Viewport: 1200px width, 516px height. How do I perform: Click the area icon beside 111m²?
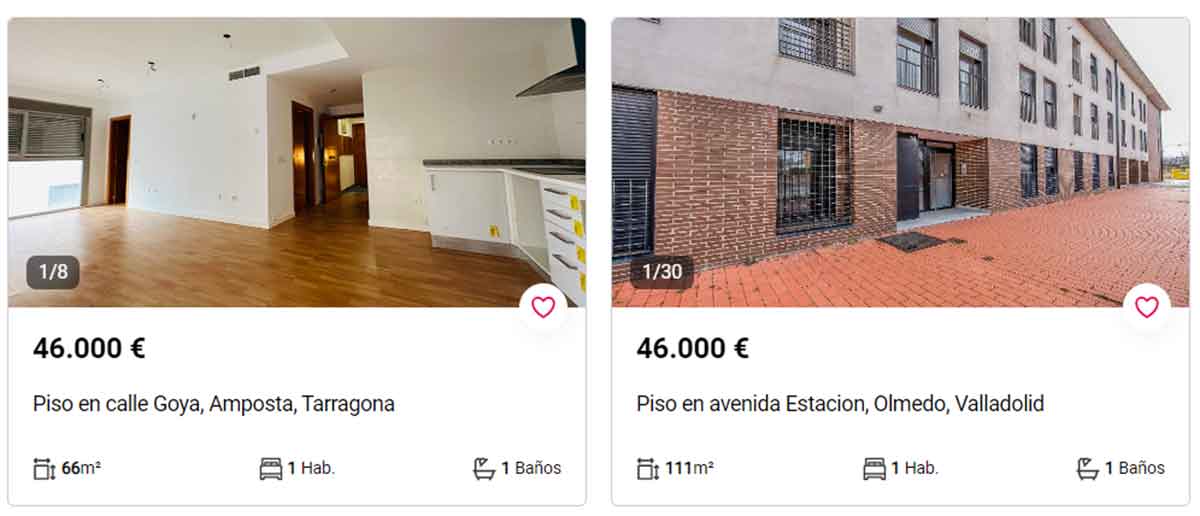(648, 468)
